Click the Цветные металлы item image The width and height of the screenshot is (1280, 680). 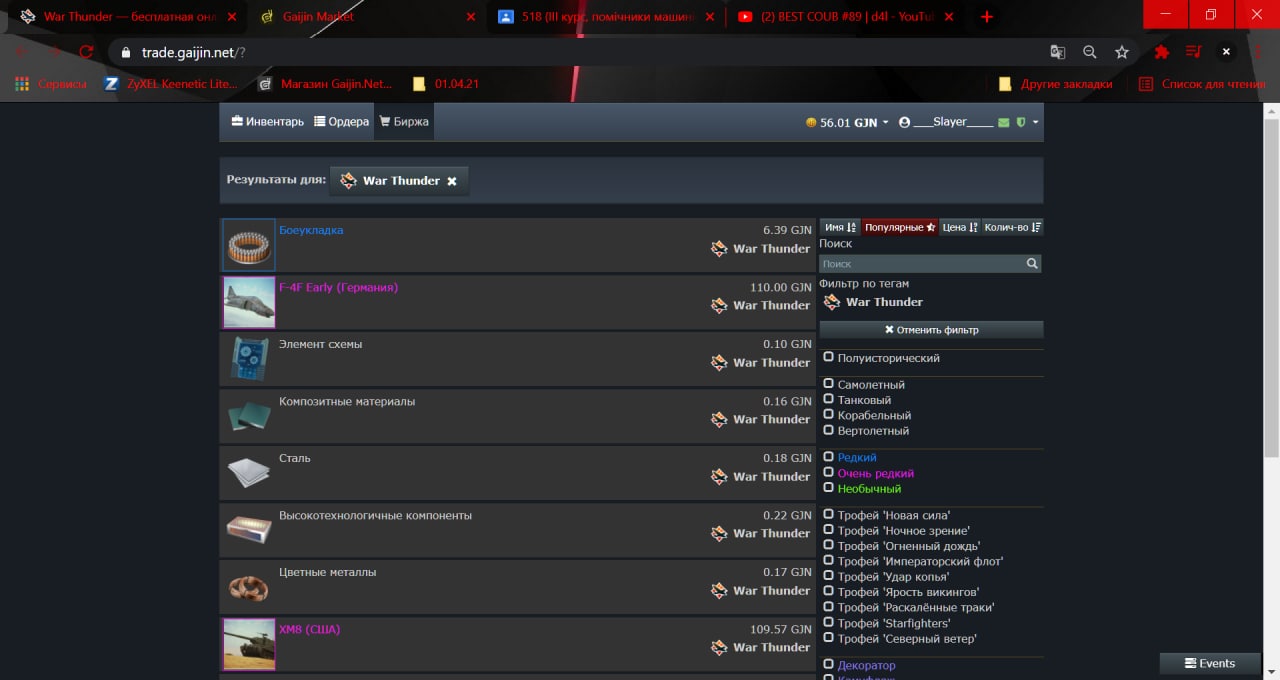pyautogui.click(x=249, y=587)
